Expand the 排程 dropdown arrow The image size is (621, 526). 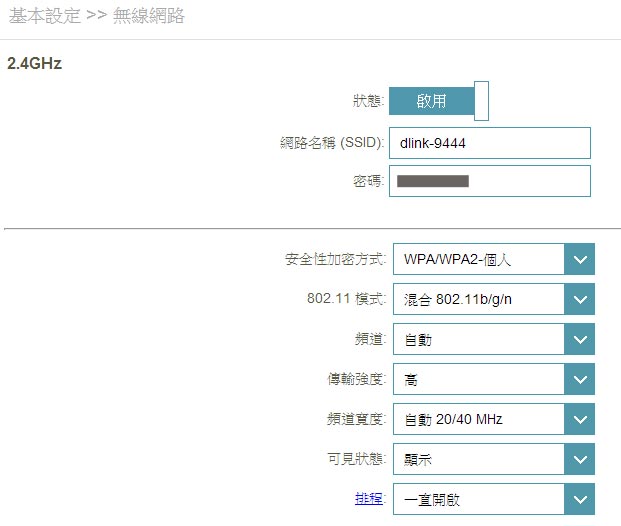[x=580, y=498]
